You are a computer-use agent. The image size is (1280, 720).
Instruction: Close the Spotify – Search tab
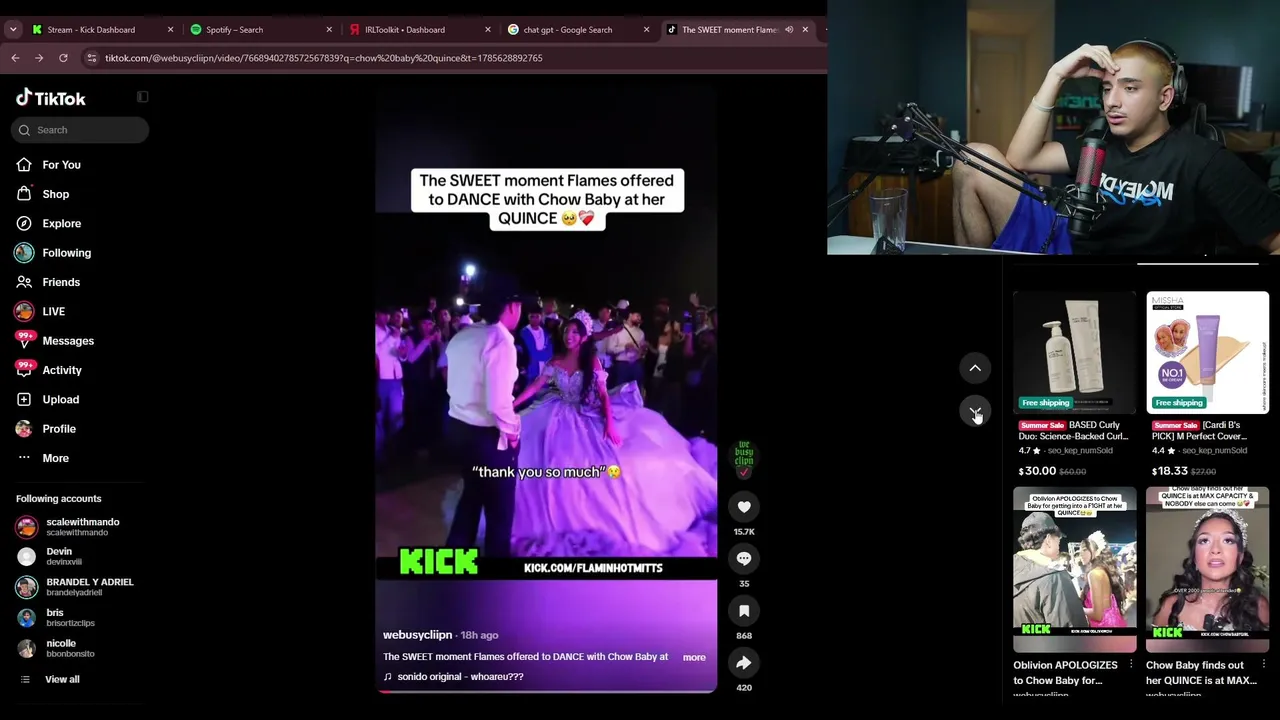[x=329, y=30]
